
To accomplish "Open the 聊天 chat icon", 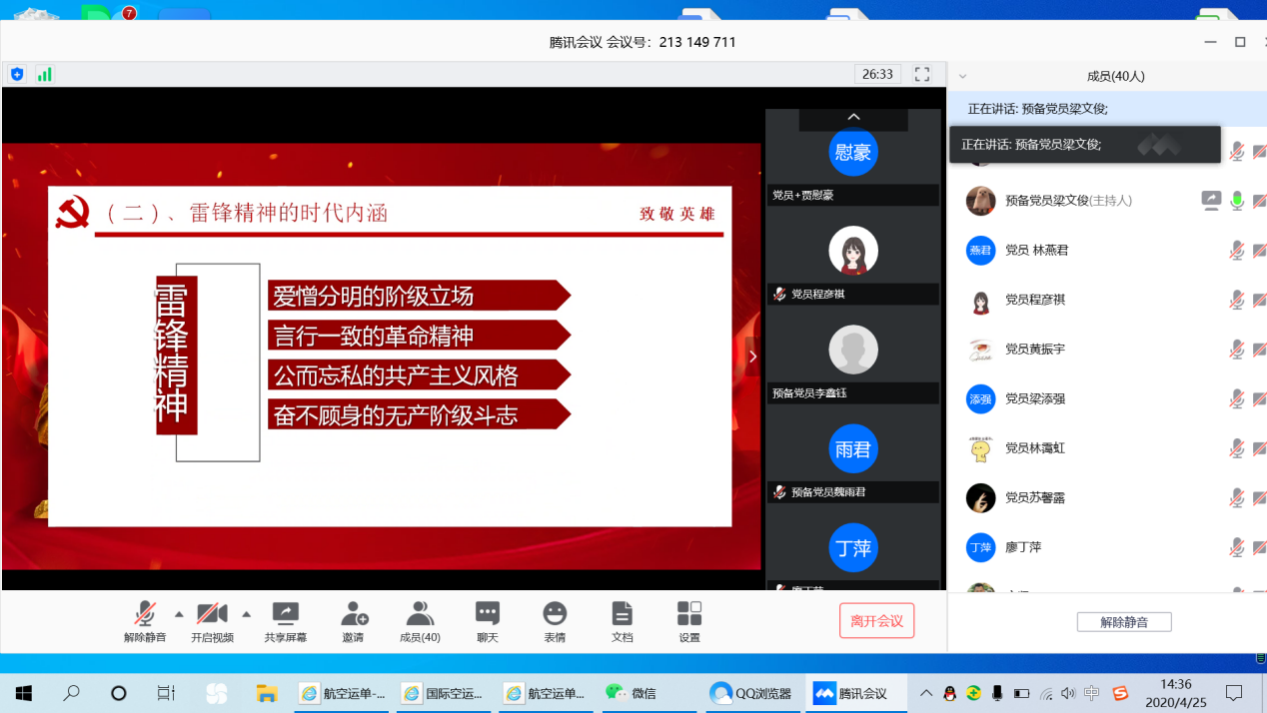I will click(487, 614).
